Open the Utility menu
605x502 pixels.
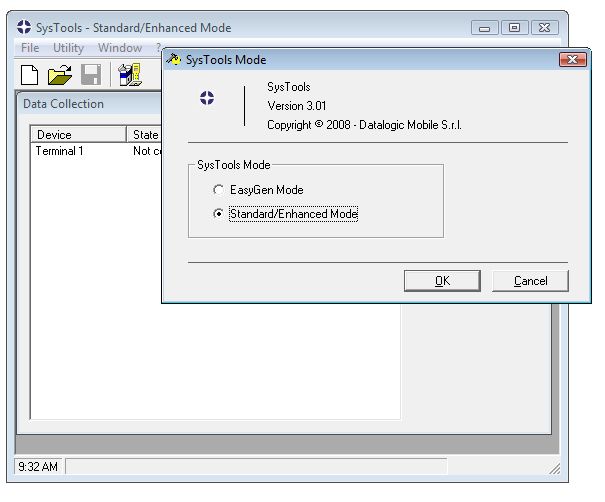pos(68,48)
